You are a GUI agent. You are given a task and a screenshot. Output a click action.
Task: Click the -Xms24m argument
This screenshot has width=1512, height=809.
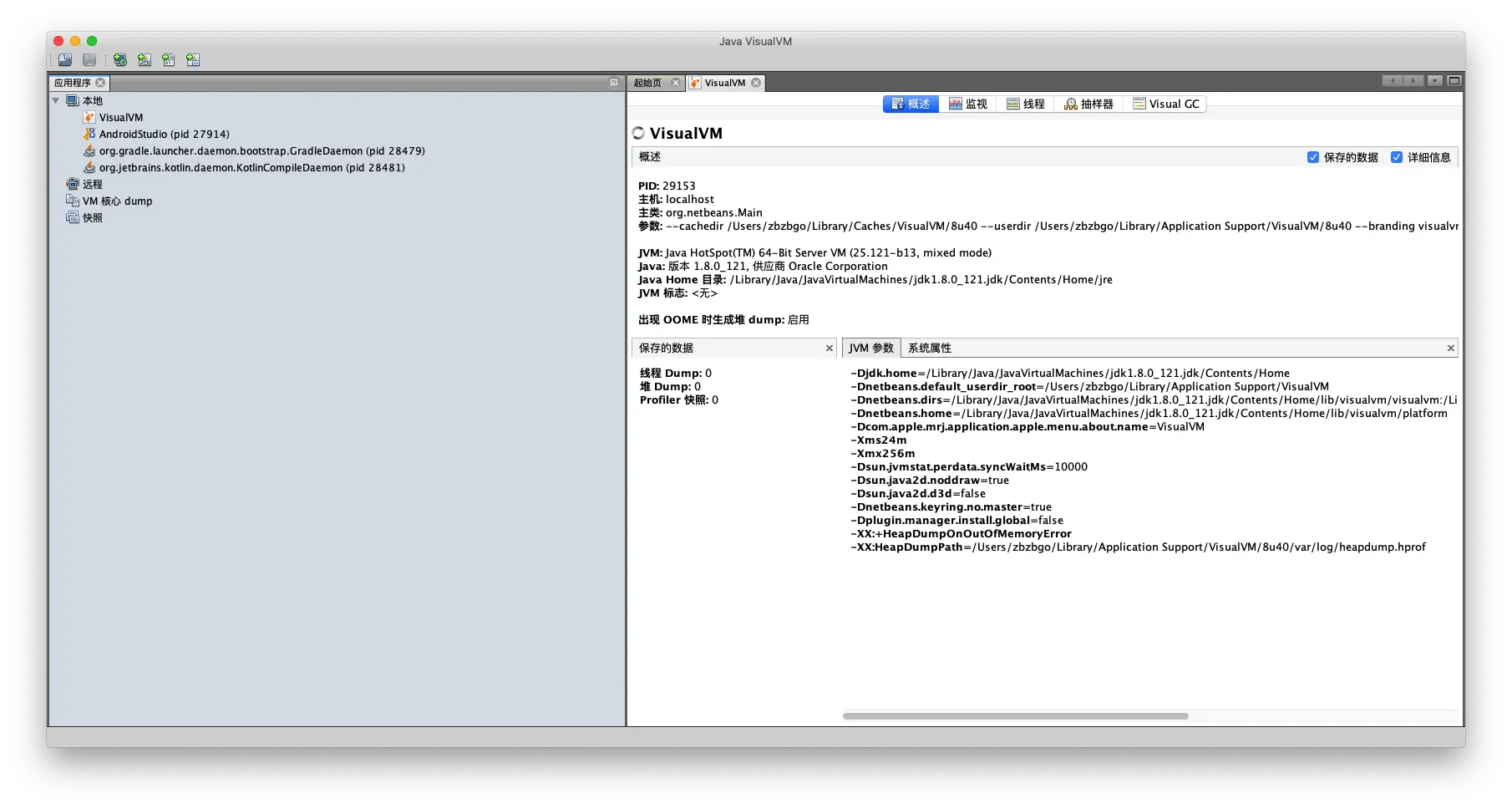click(879, 440)
